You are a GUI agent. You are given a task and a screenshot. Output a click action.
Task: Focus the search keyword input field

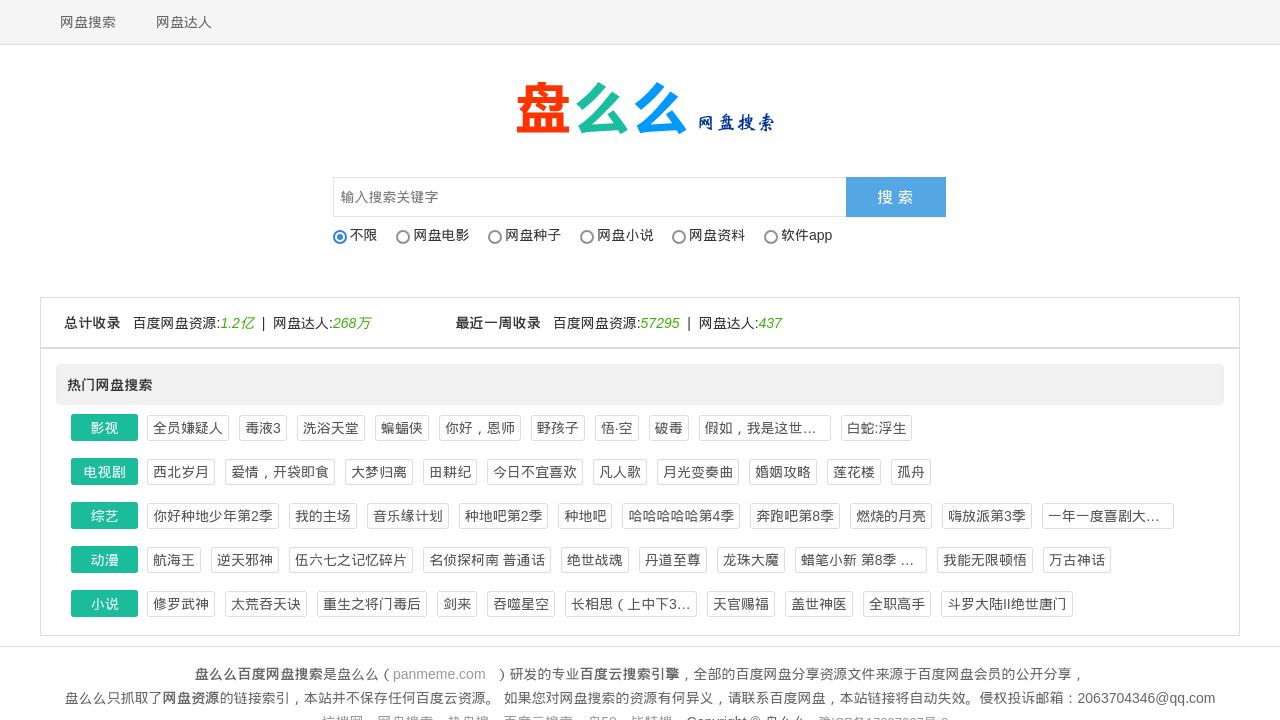(x=590, y=197)
